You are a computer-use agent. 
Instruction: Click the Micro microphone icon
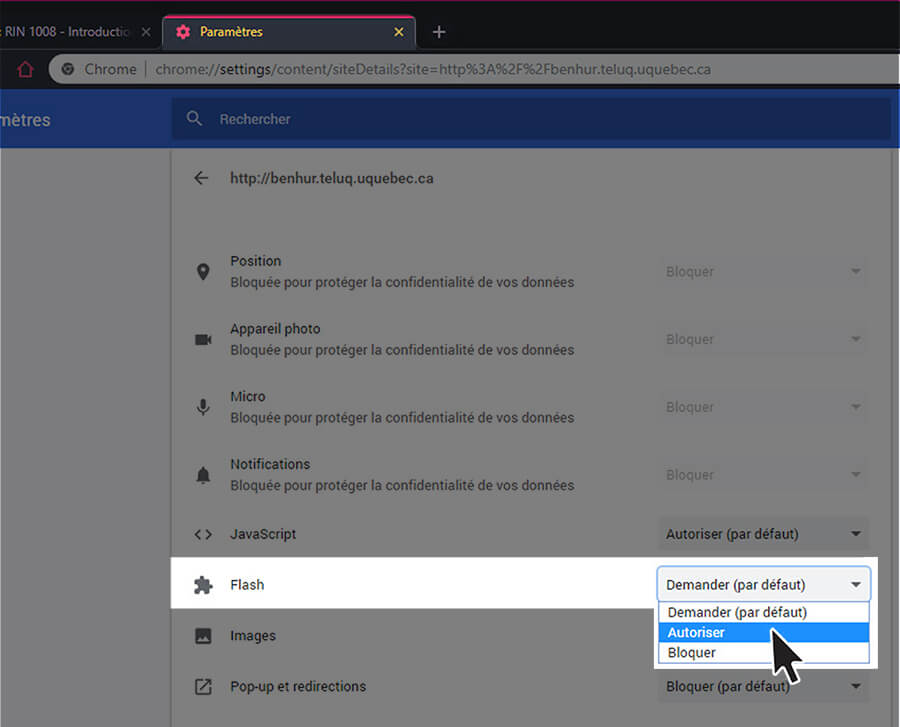pos(203,407)
